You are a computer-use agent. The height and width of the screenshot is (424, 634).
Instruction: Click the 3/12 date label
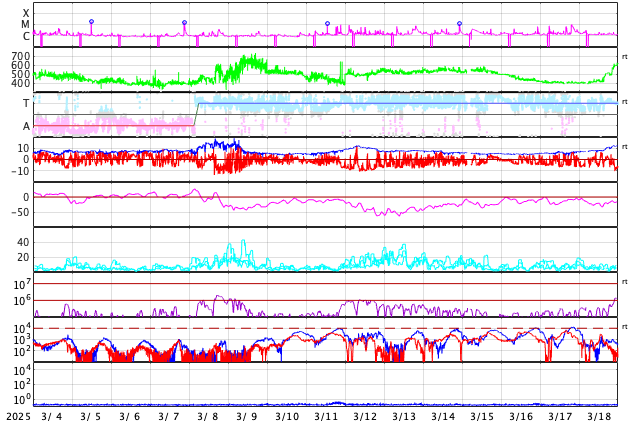tap(365, 416)
